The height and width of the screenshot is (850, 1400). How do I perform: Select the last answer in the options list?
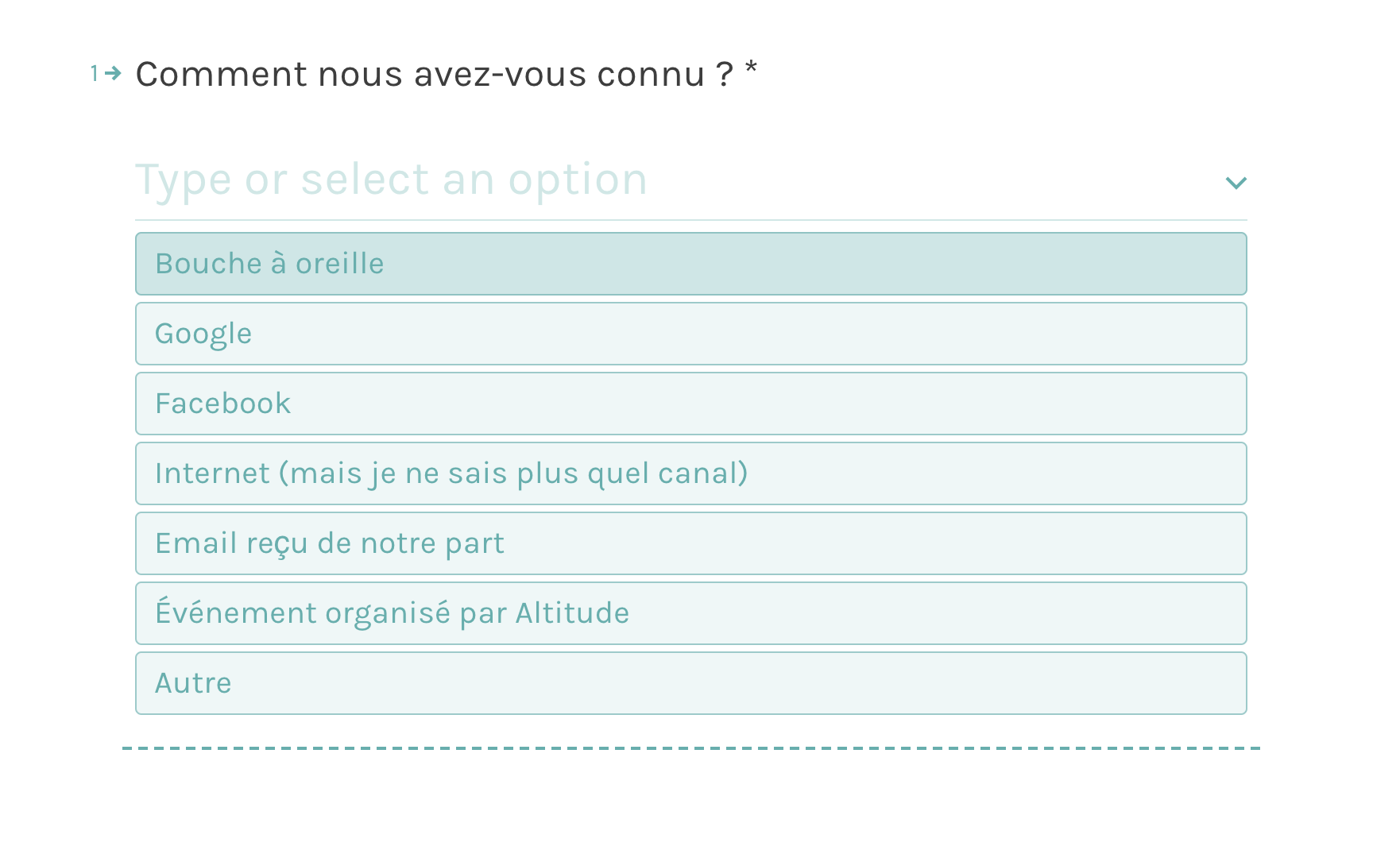[x=690, y=683]
